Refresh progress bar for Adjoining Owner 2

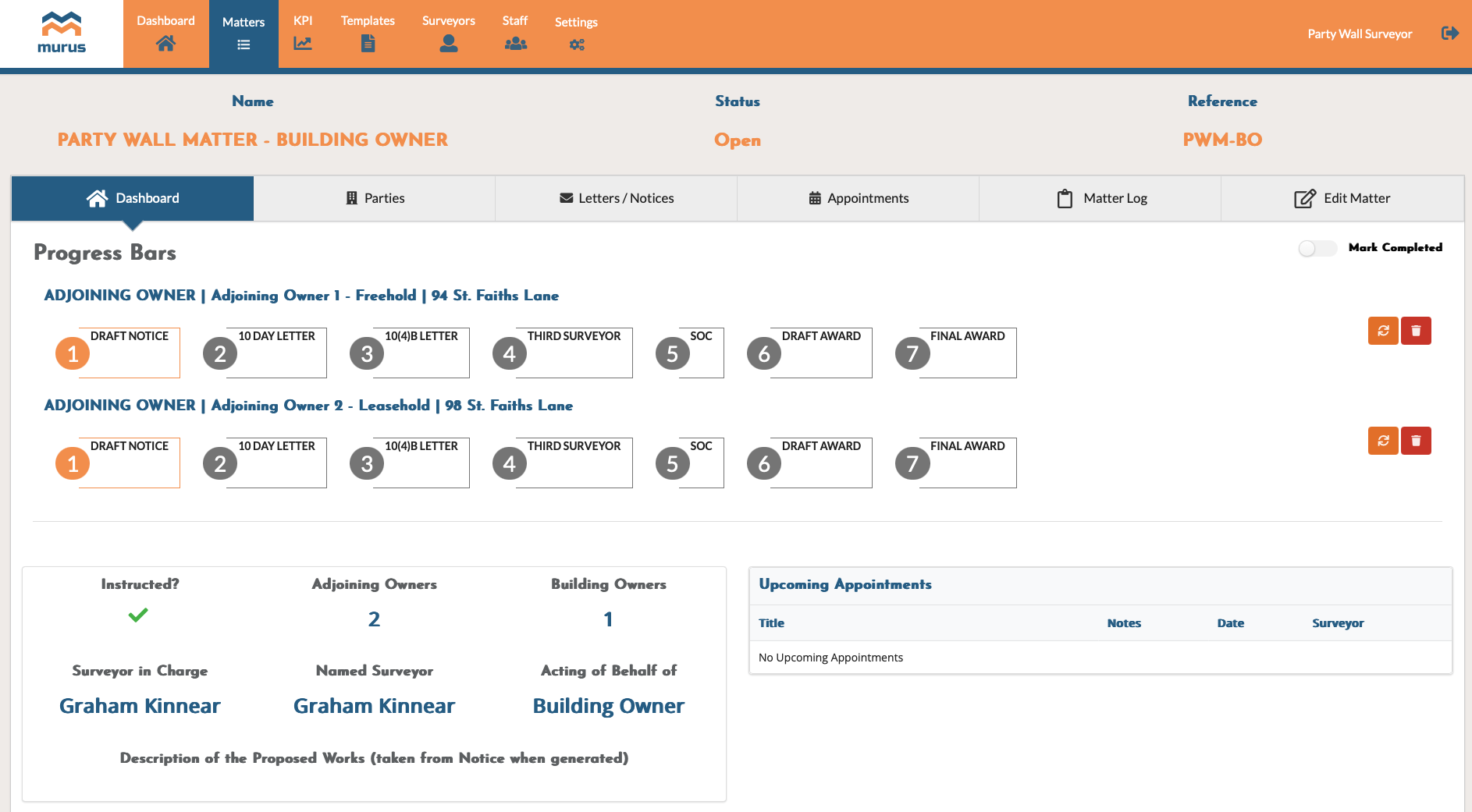point(1383,441)
